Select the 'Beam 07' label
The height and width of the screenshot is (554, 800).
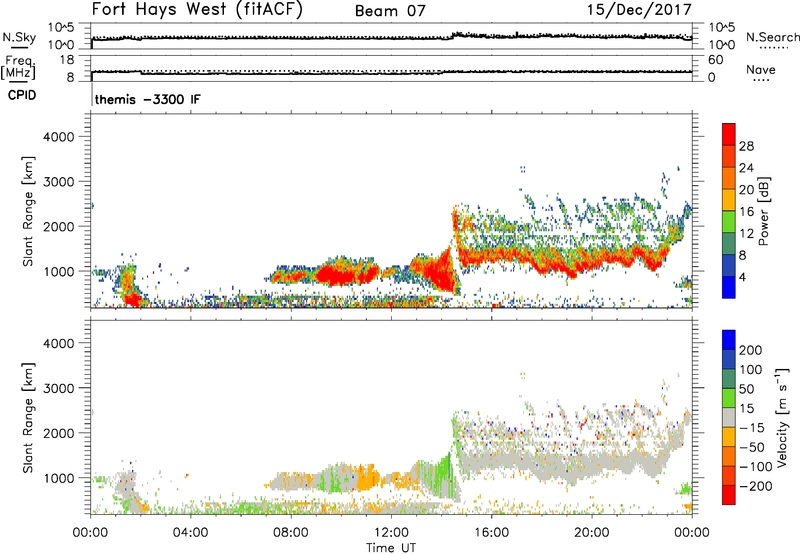tap(390, 11)
